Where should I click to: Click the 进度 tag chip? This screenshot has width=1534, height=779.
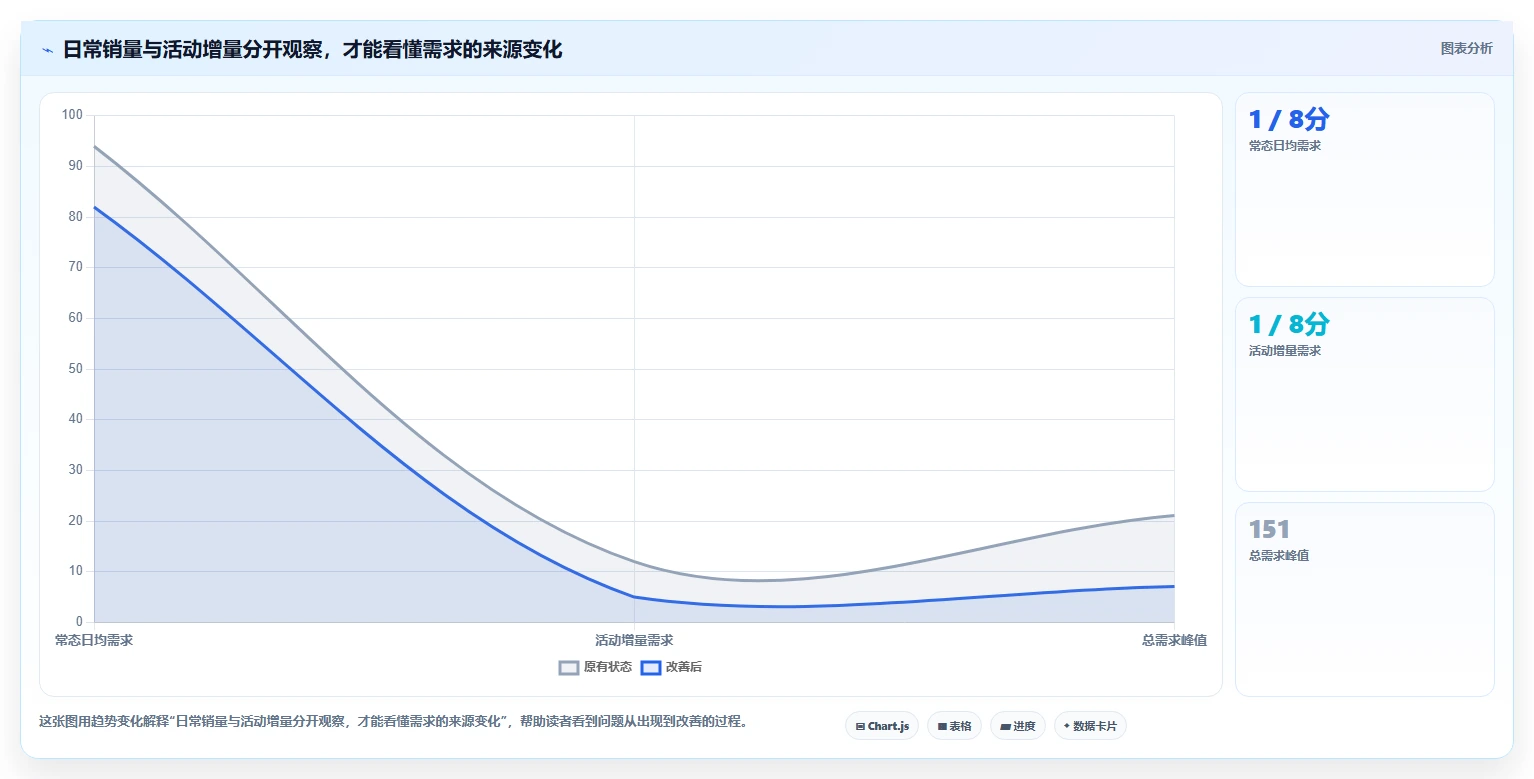1018,726
